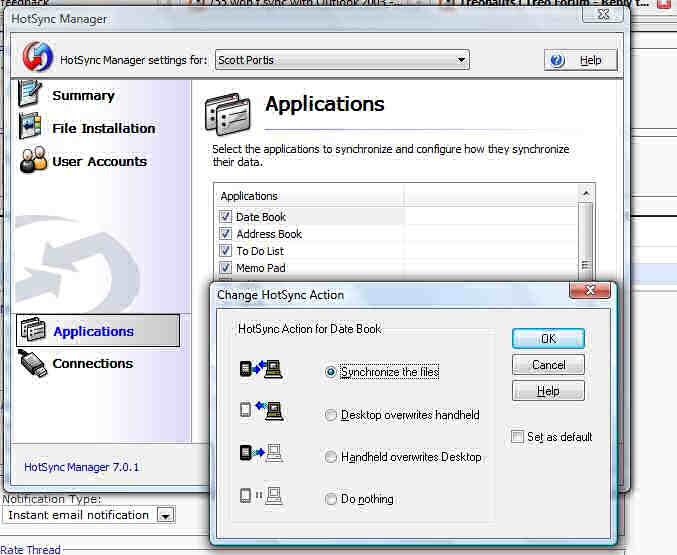
Task: Click the large Applications header icon
Action: [x=228, y=114]
